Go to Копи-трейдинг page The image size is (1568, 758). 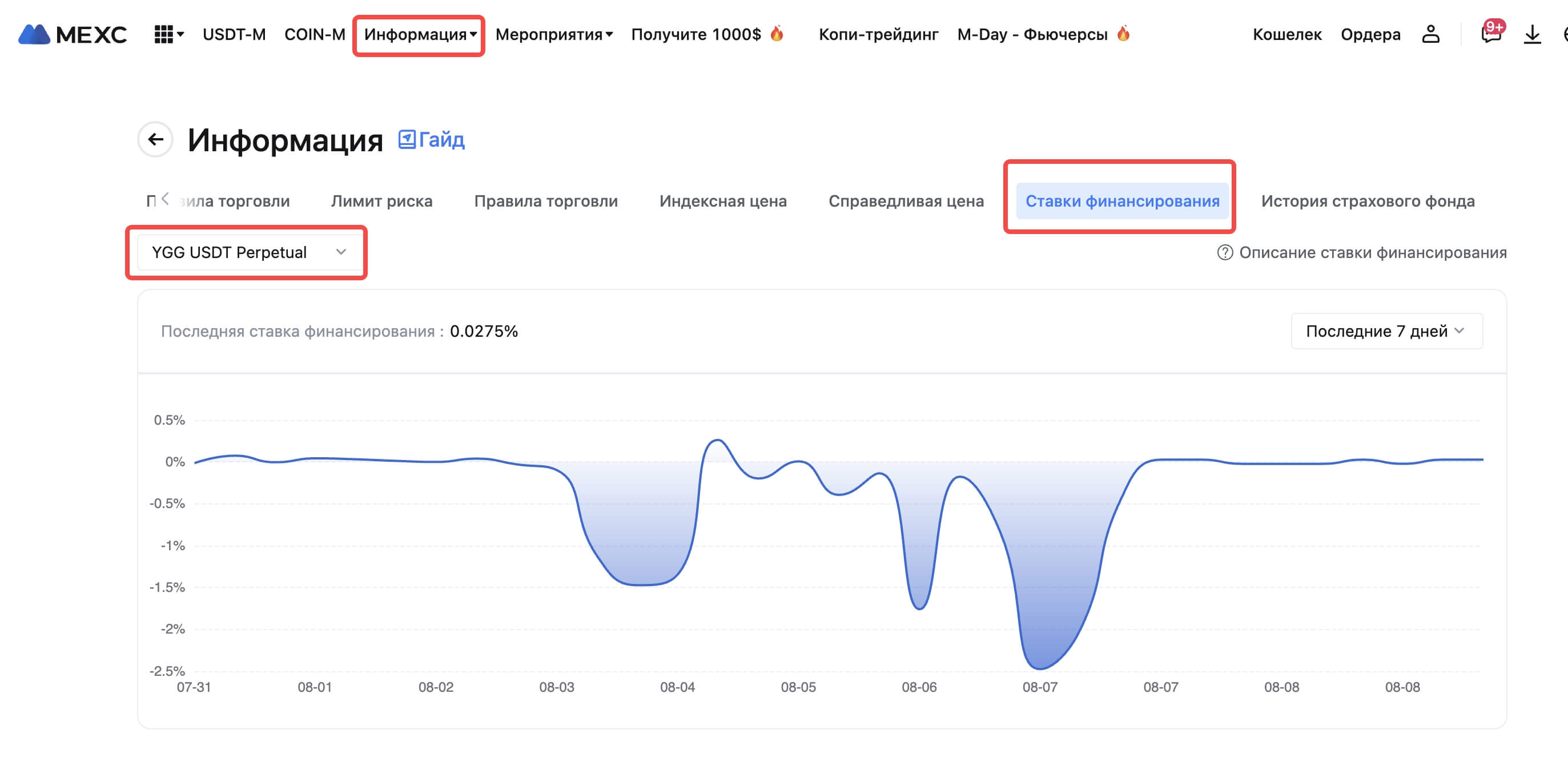tap(878, 35)
